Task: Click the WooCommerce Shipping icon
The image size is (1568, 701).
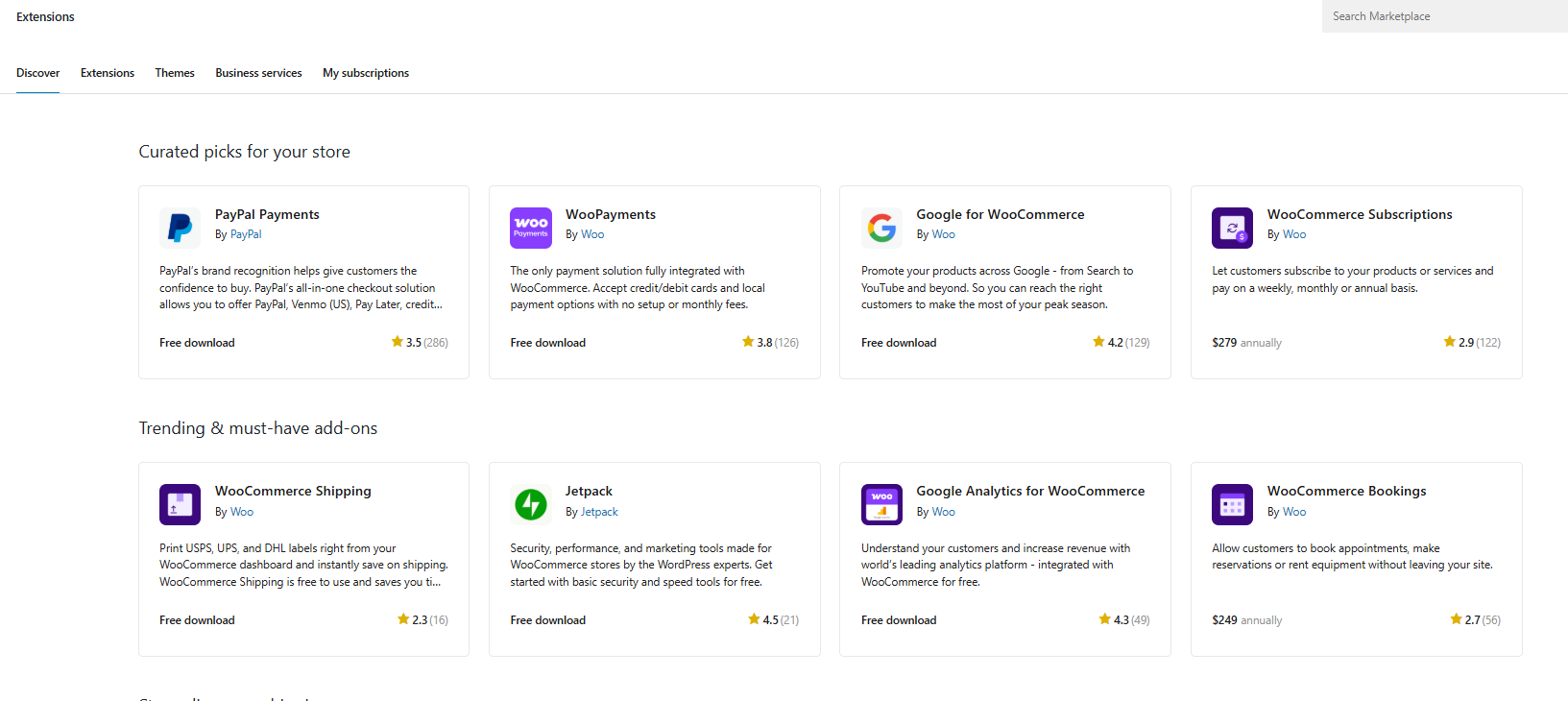Action: pyautogui.click(x=180, y=504)
